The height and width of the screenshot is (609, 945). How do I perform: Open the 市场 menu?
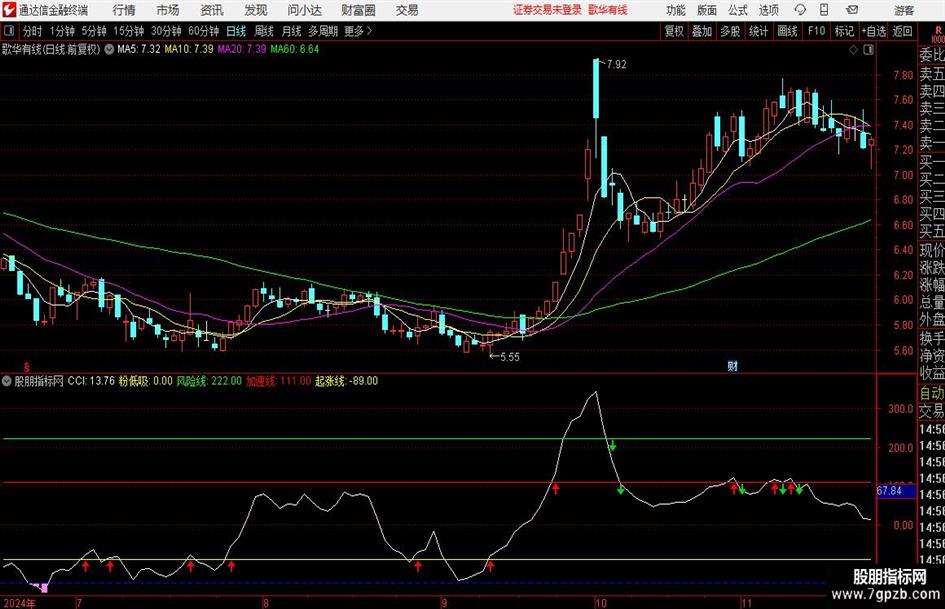(168, 10)
